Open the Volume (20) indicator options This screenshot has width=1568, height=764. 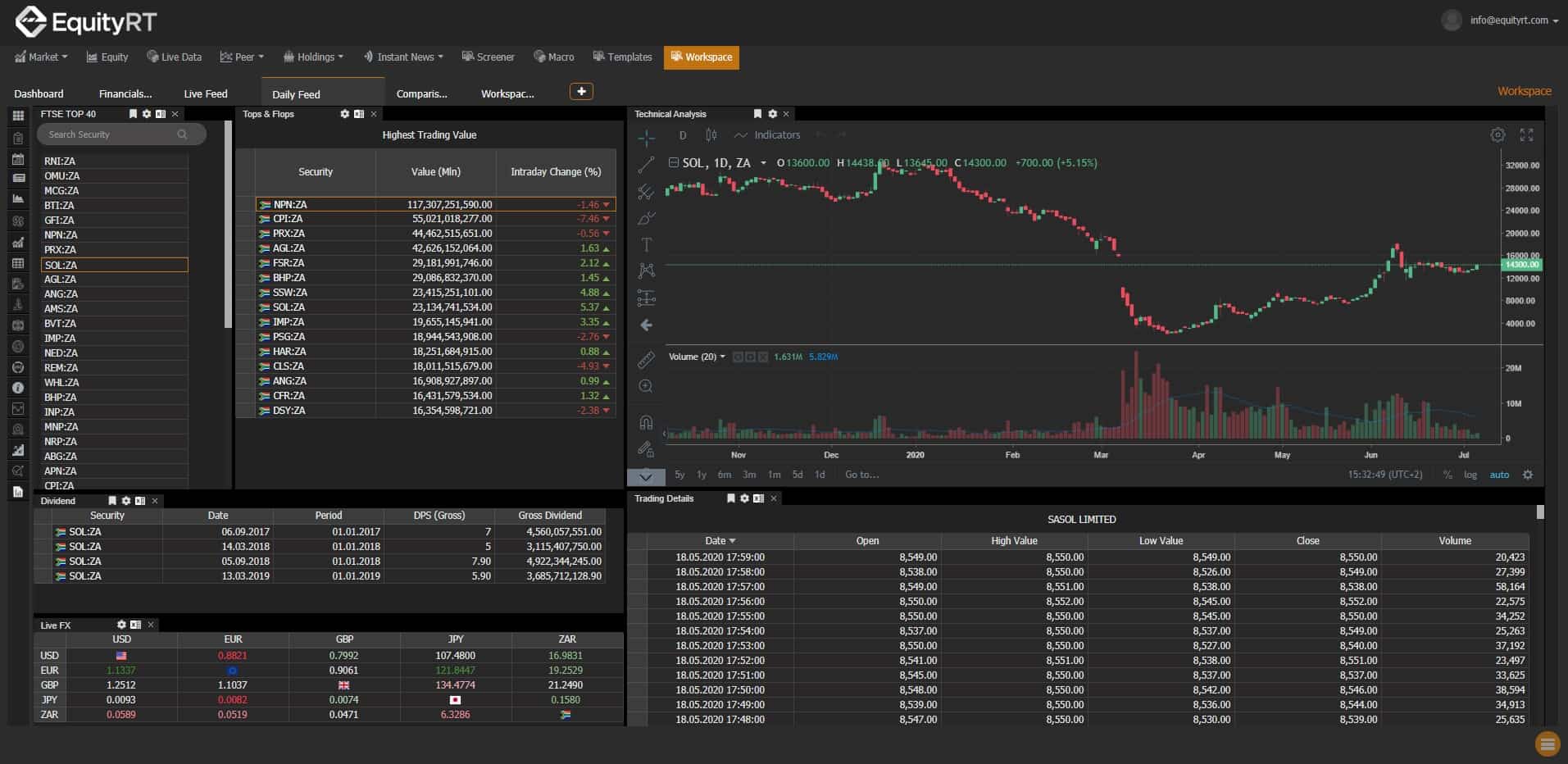click(722, 357)
